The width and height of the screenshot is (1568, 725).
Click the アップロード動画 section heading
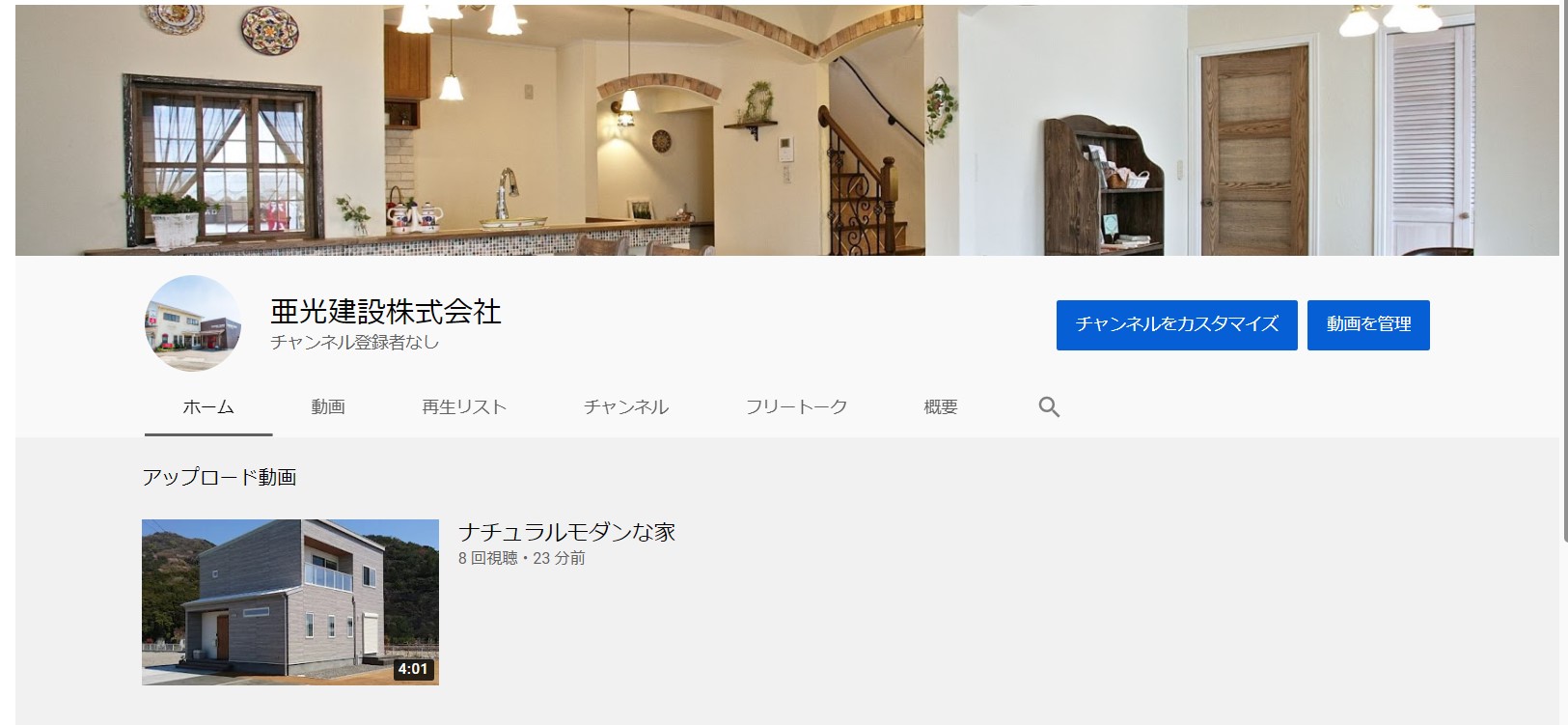pyautogui.click(x=219, y=477)
